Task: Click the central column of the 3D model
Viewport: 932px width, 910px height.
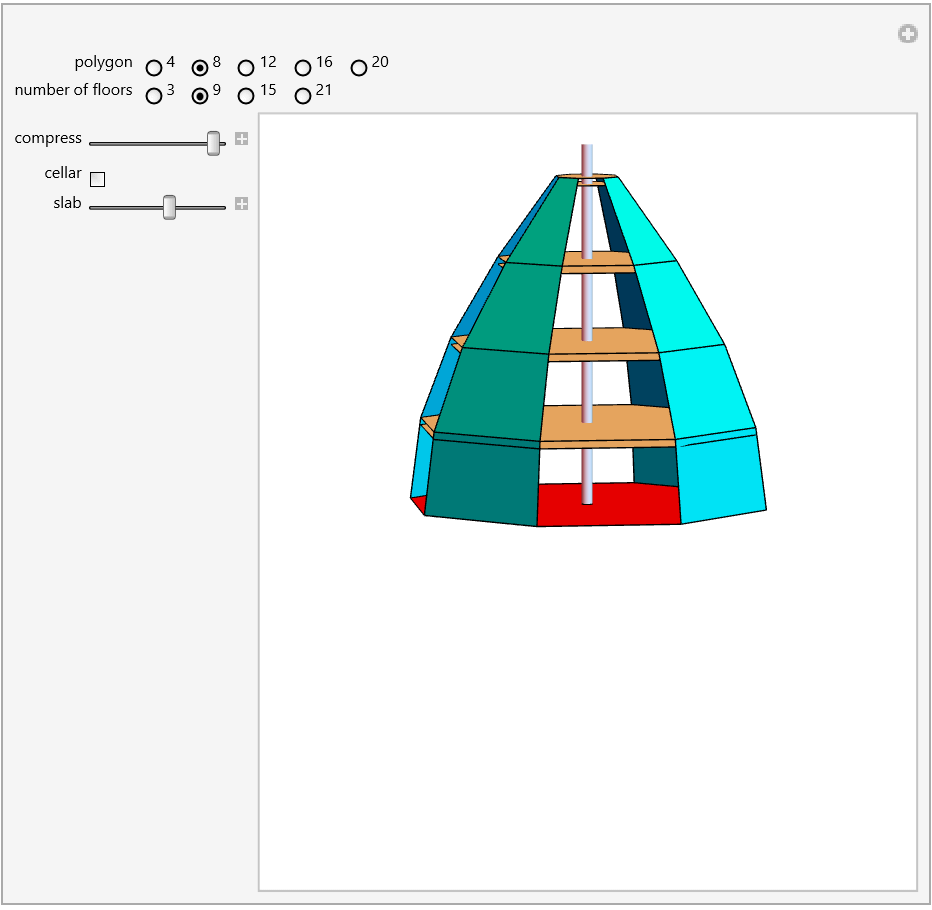Action: tap(587, 324)
